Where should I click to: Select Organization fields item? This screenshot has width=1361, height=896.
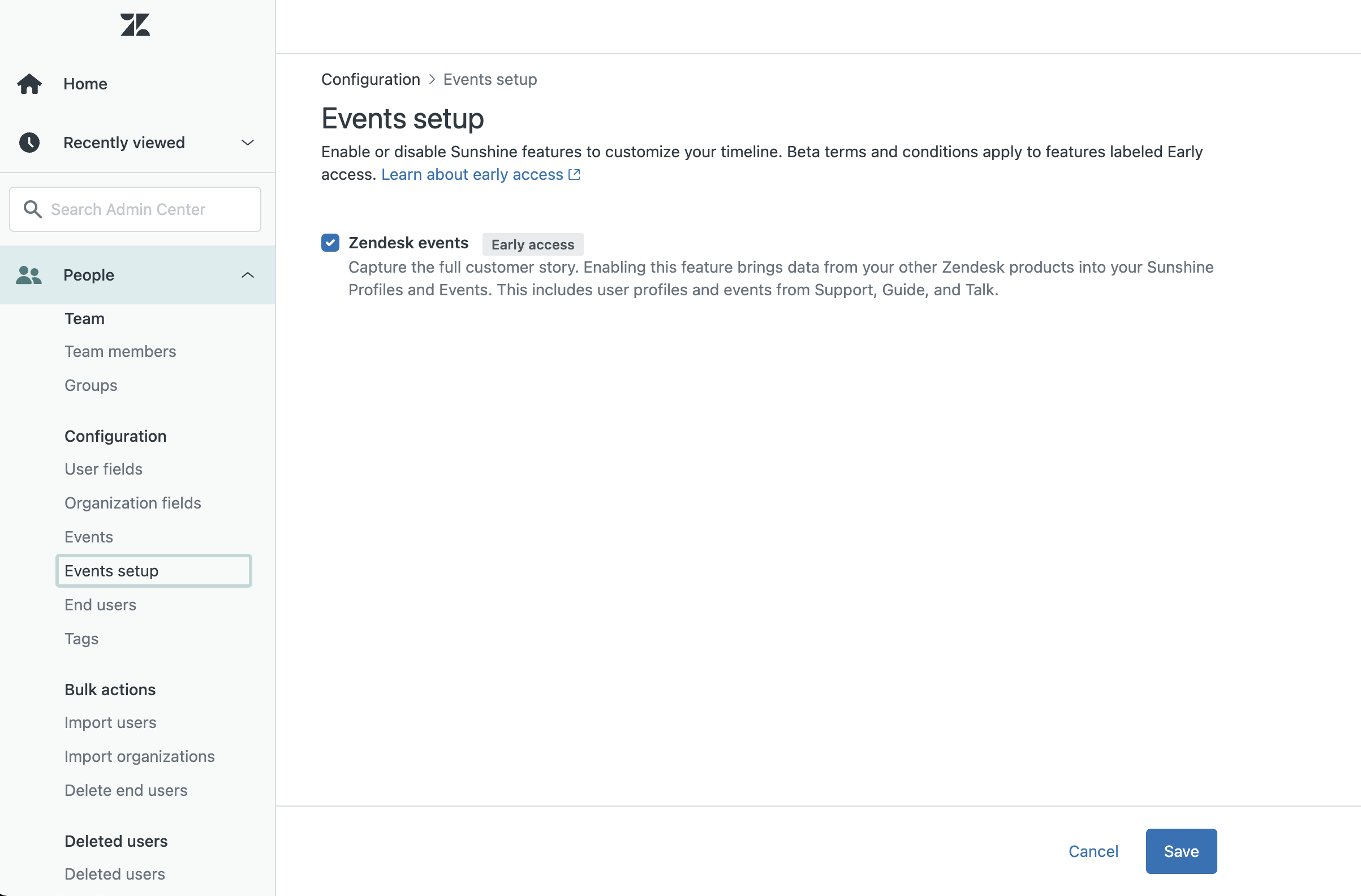coord(133,503)
